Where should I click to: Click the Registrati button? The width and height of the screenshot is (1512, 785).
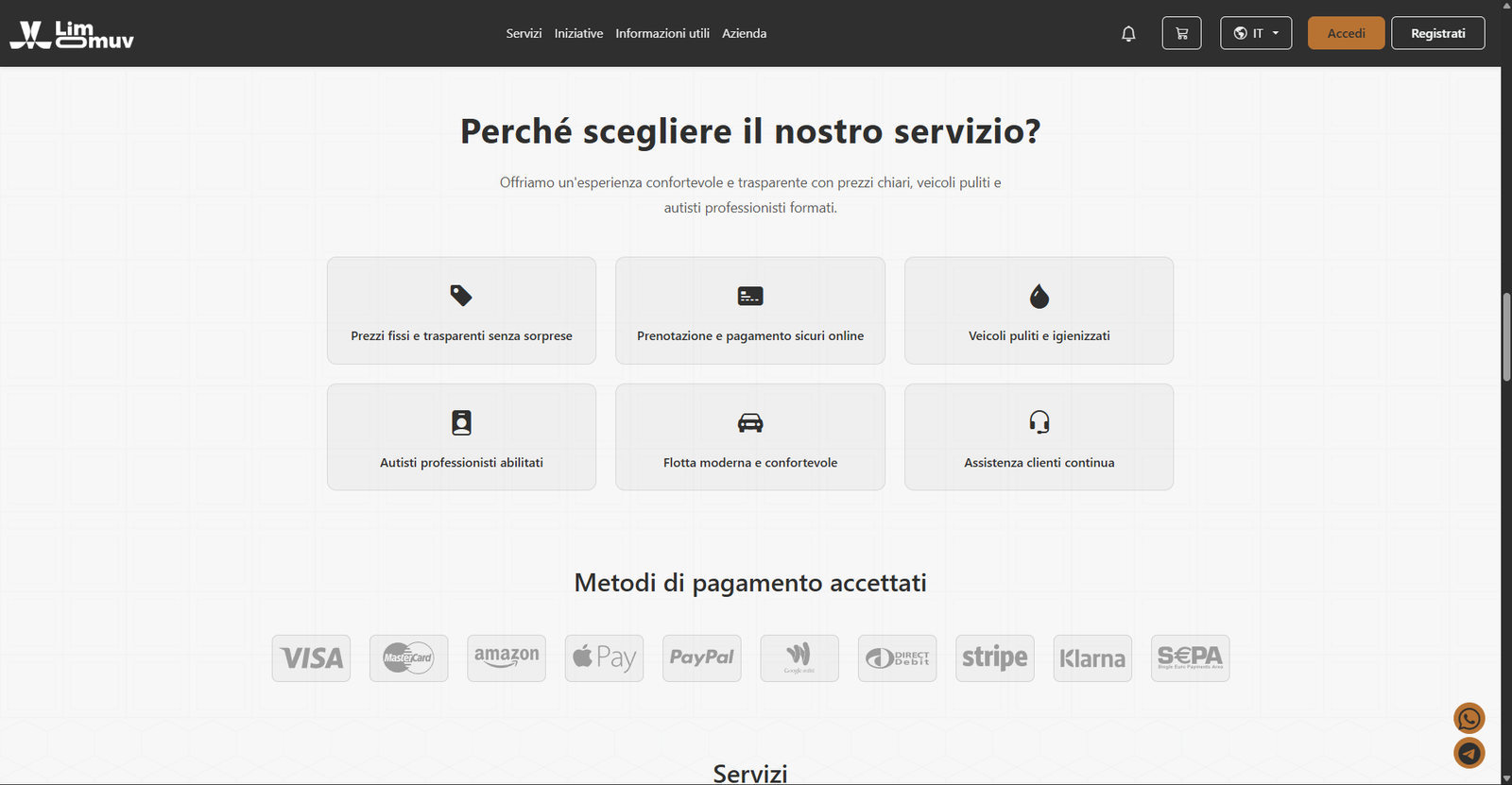pyautogui.click(x=1438, y=33)
